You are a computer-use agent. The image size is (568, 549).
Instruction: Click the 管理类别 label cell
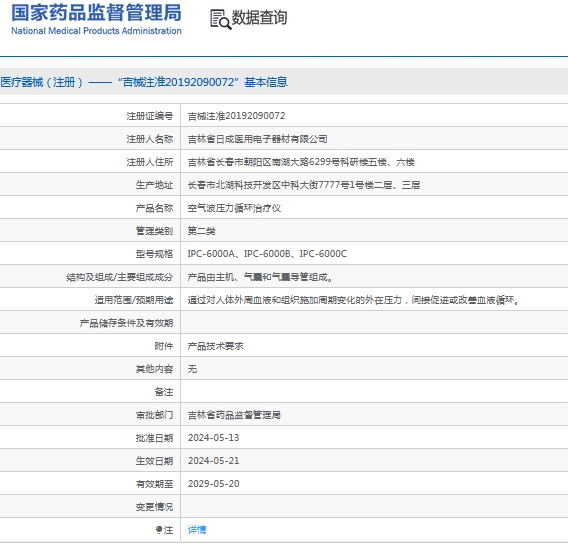(x=154, y=231)
